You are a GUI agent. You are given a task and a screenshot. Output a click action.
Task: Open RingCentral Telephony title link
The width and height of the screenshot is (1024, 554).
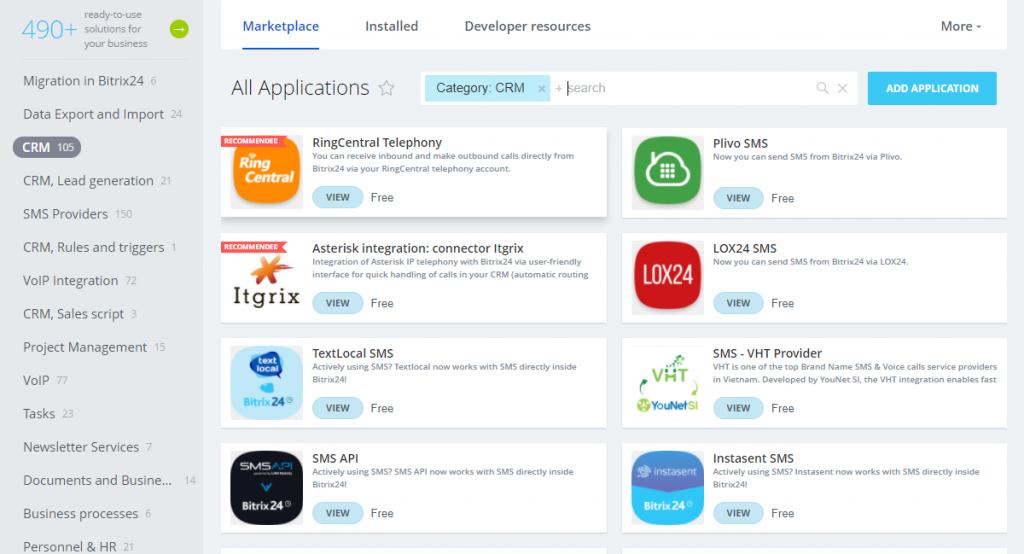(x=377, y=142)
